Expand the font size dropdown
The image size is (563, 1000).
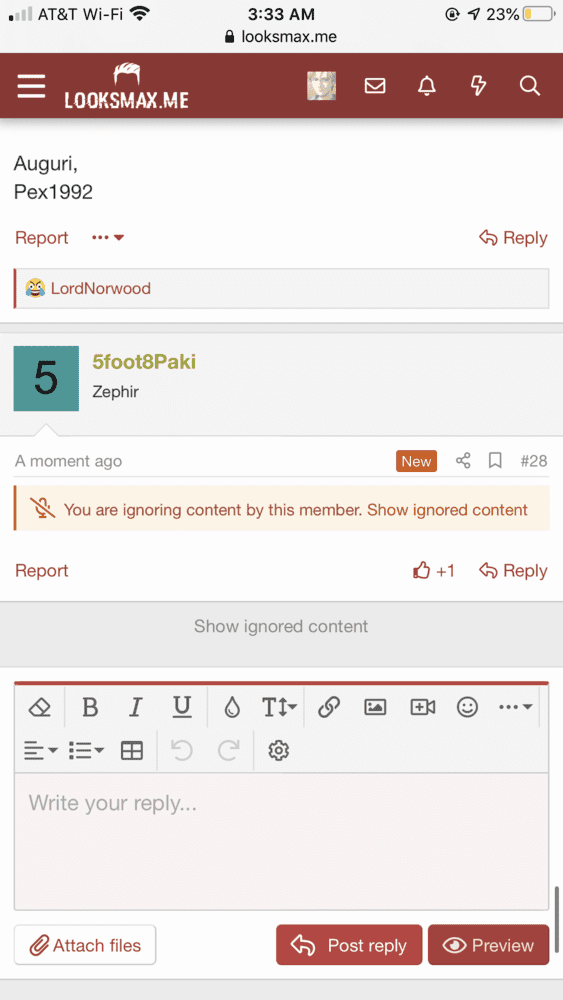click(x=279, y=707)
